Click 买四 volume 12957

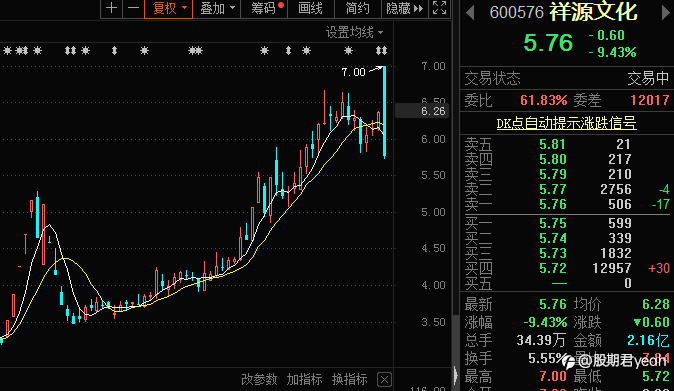612,269
